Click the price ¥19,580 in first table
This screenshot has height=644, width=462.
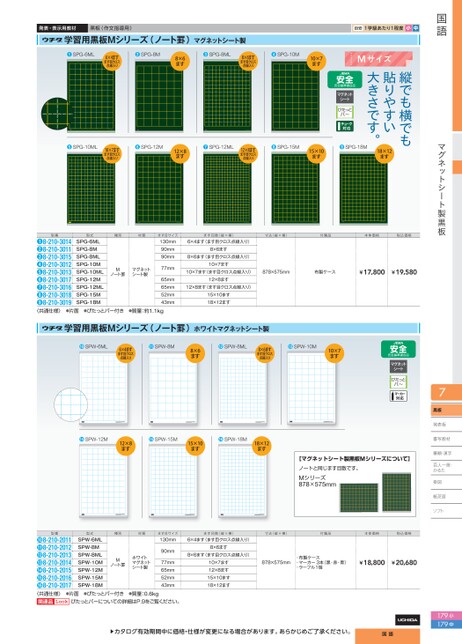pyautogui.click(x=404, y=272)
